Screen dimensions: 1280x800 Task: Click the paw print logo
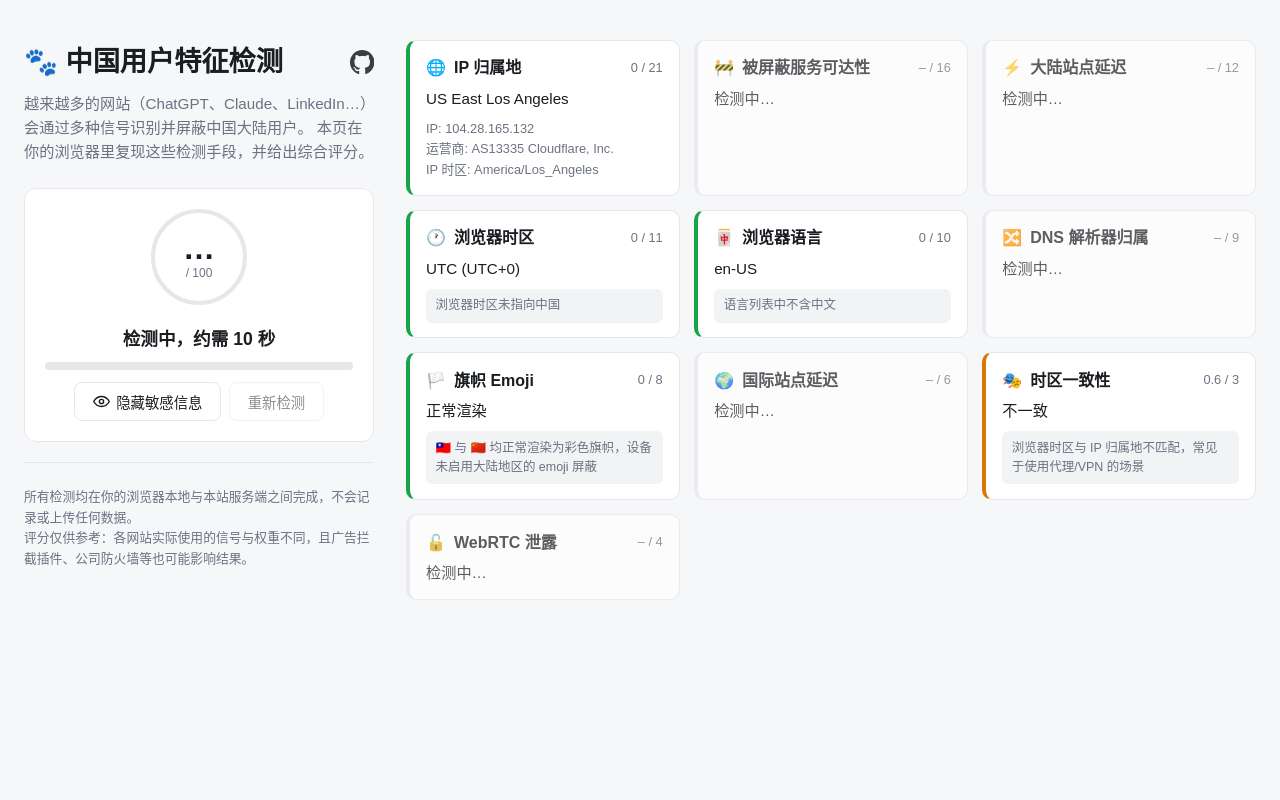(x=41, y=62)
